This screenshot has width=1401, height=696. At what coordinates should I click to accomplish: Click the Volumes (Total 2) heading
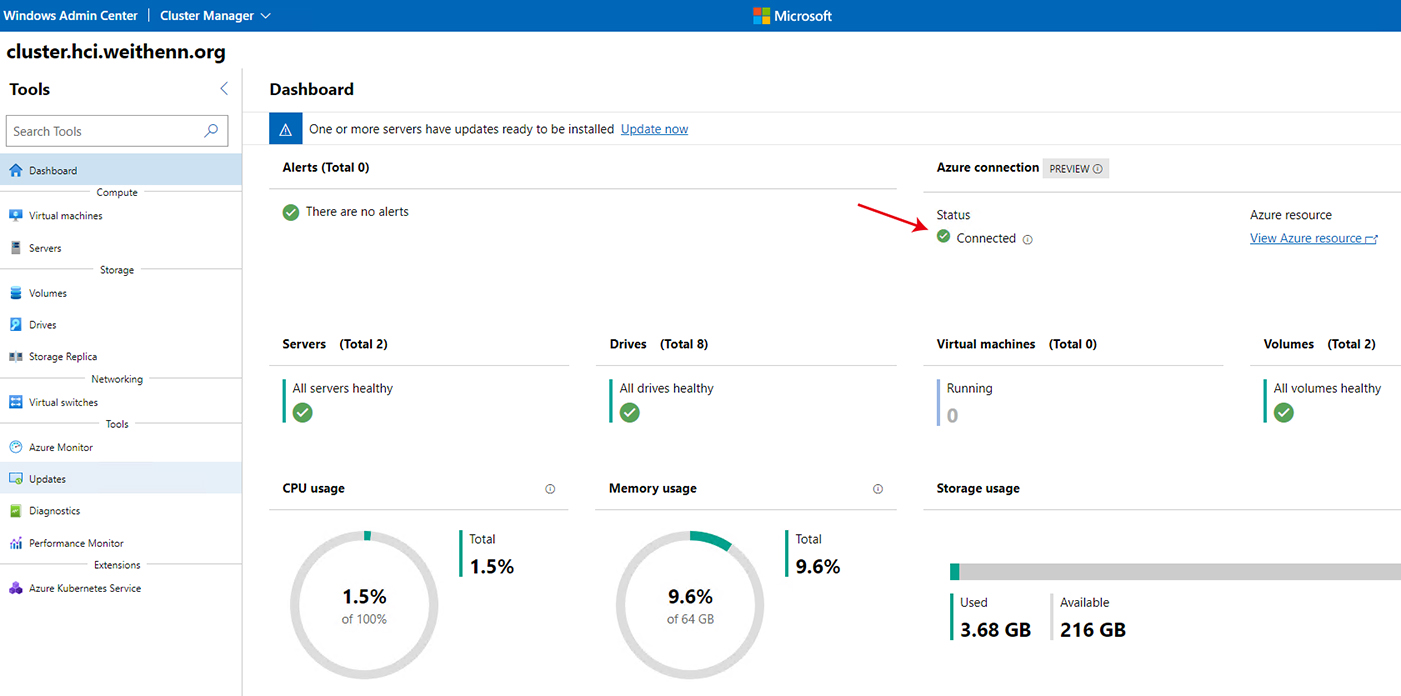(1320, 344)
